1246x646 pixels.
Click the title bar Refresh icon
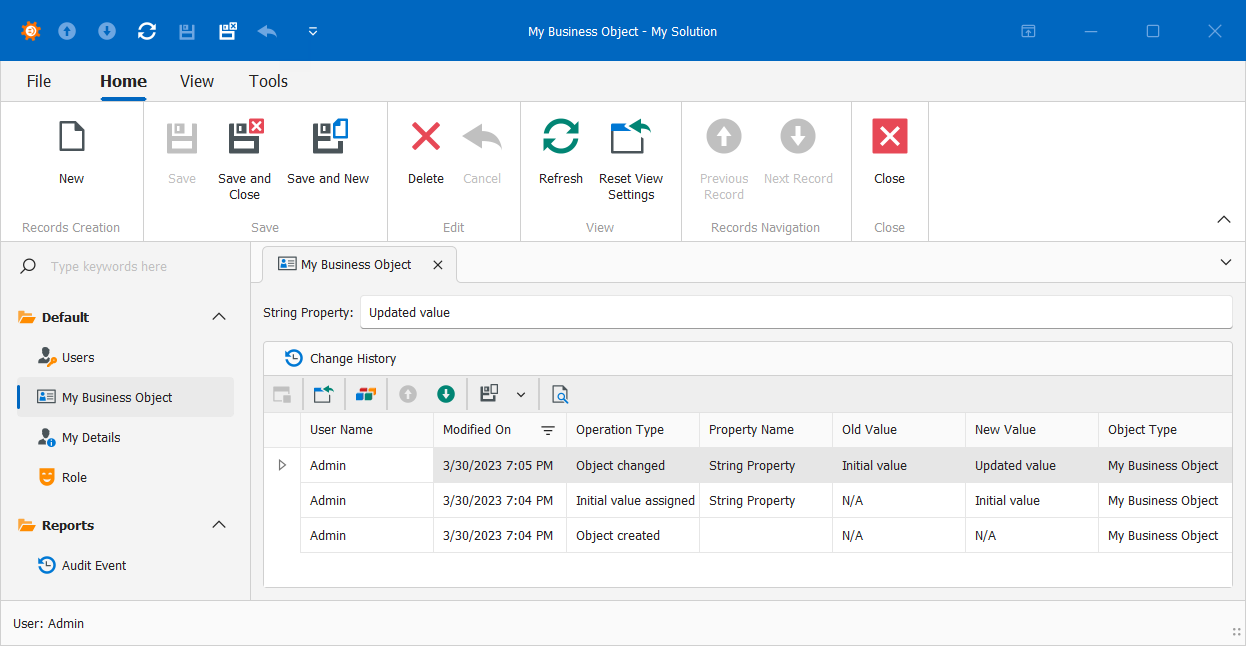pyautogui.click(x=147, y=31)
